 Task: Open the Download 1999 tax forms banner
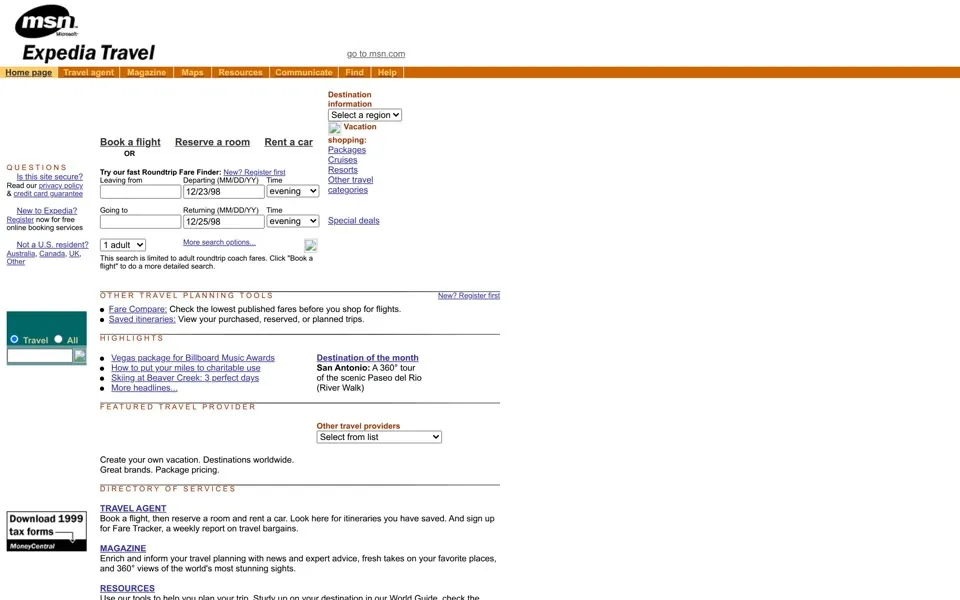pyautogui.click(x=47, y=531)
